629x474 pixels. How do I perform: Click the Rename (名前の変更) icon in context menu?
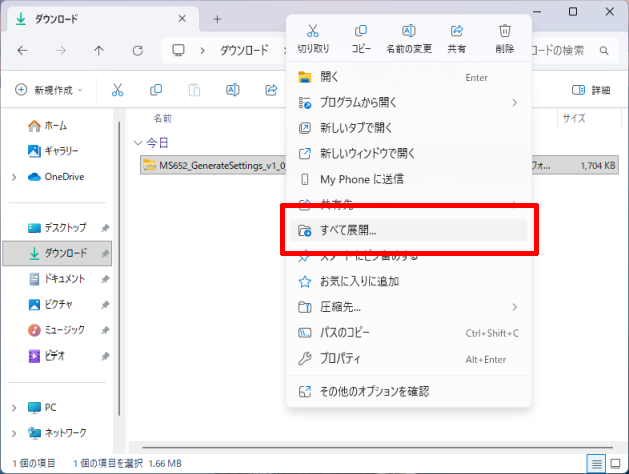tap(408, 32)
